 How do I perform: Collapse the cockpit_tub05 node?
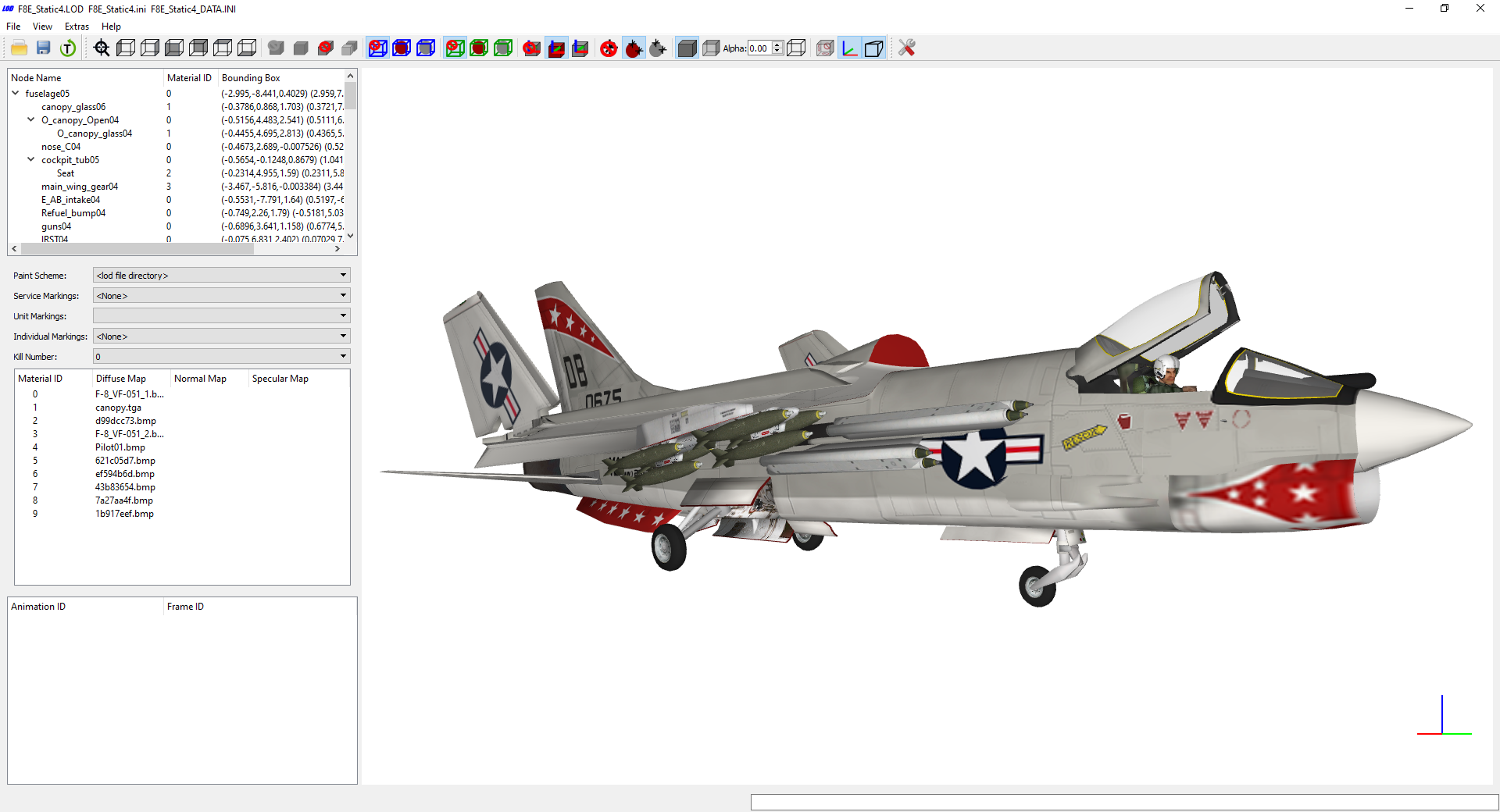pos(31,159)
